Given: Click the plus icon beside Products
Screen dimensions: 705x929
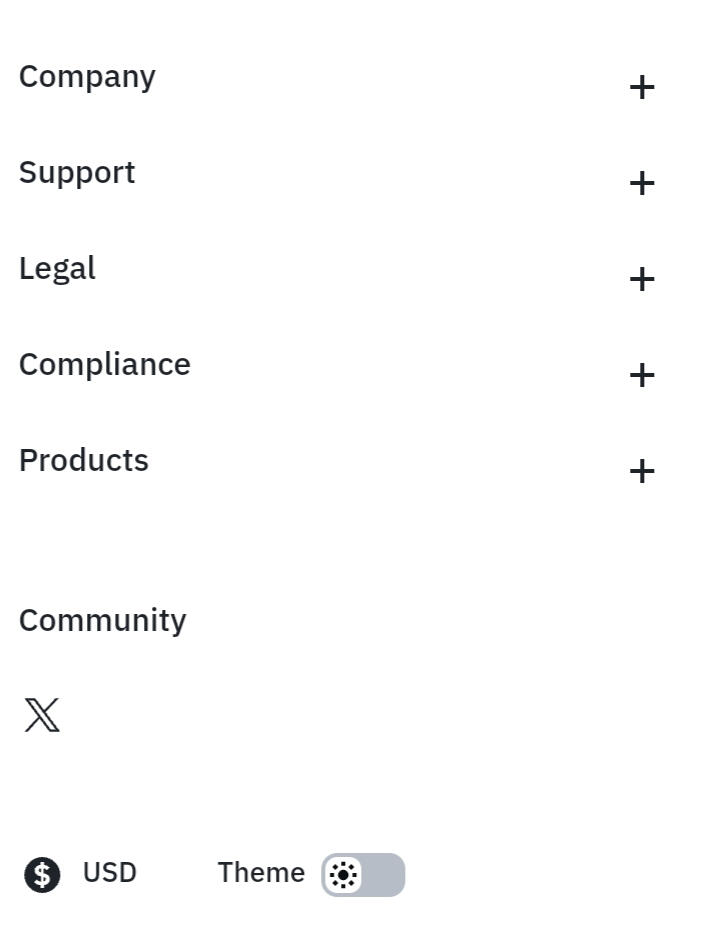Looking at the screenshot, I should (642, 472).
